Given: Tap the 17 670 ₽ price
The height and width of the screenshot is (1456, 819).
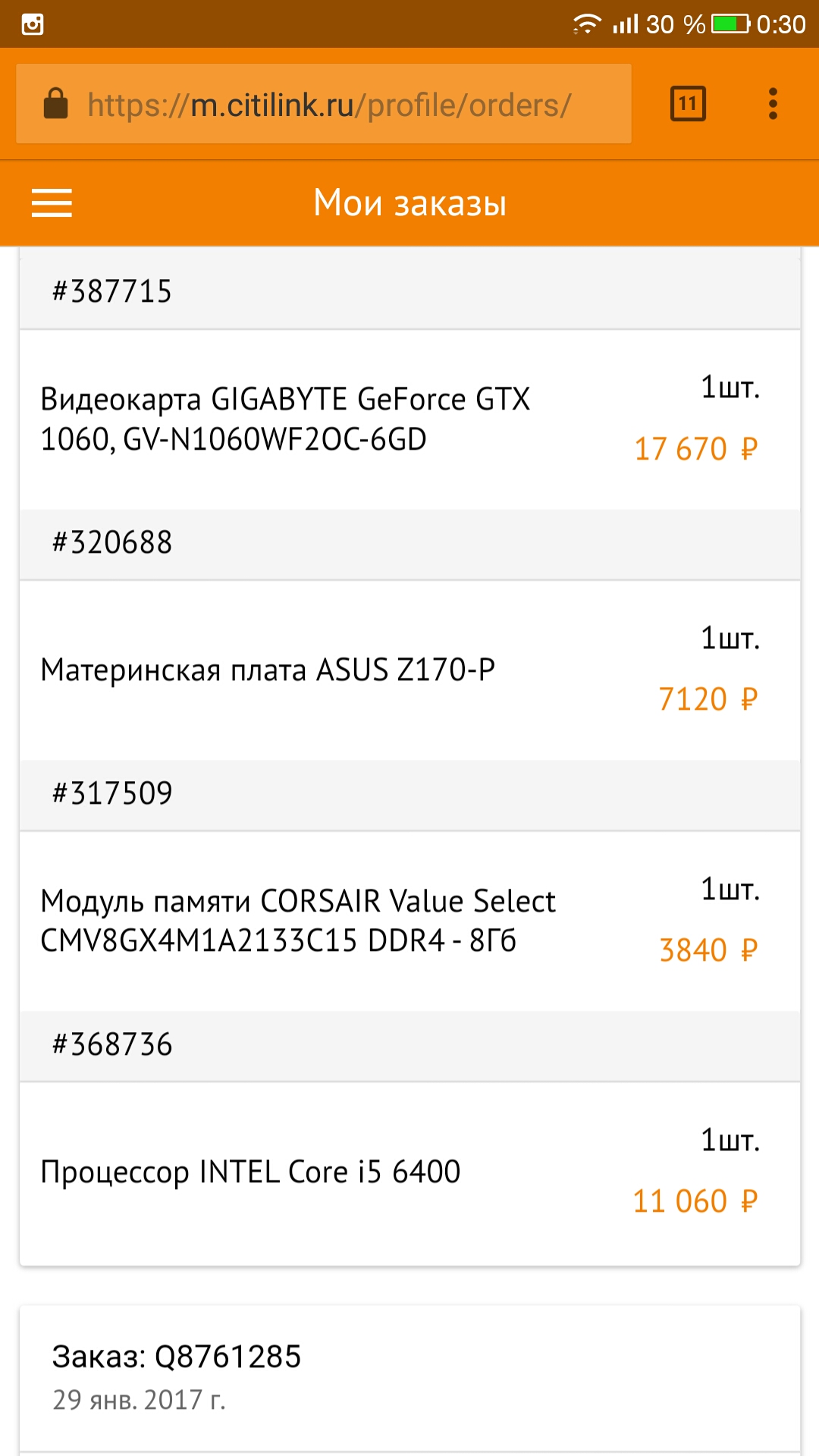Looking at the screenshot, I should [695, 449].
